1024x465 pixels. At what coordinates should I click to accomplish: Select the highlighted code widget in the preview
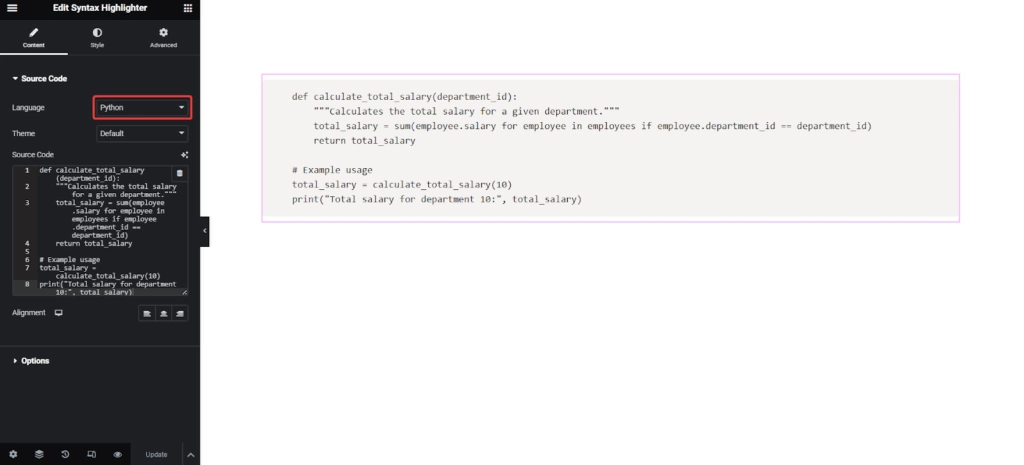coord(611,148)
